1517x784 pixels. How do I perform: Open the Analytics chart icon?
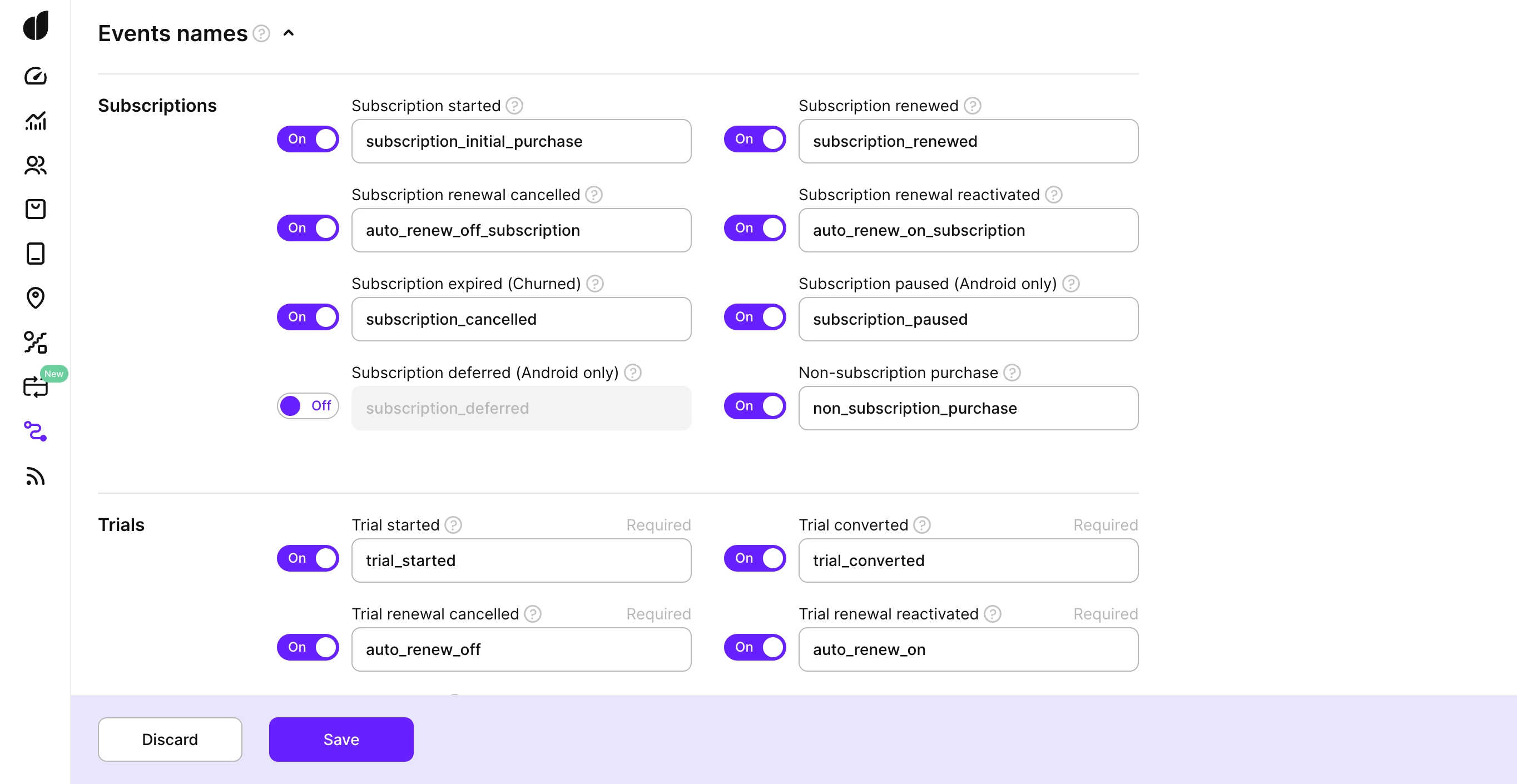[36, 121]
